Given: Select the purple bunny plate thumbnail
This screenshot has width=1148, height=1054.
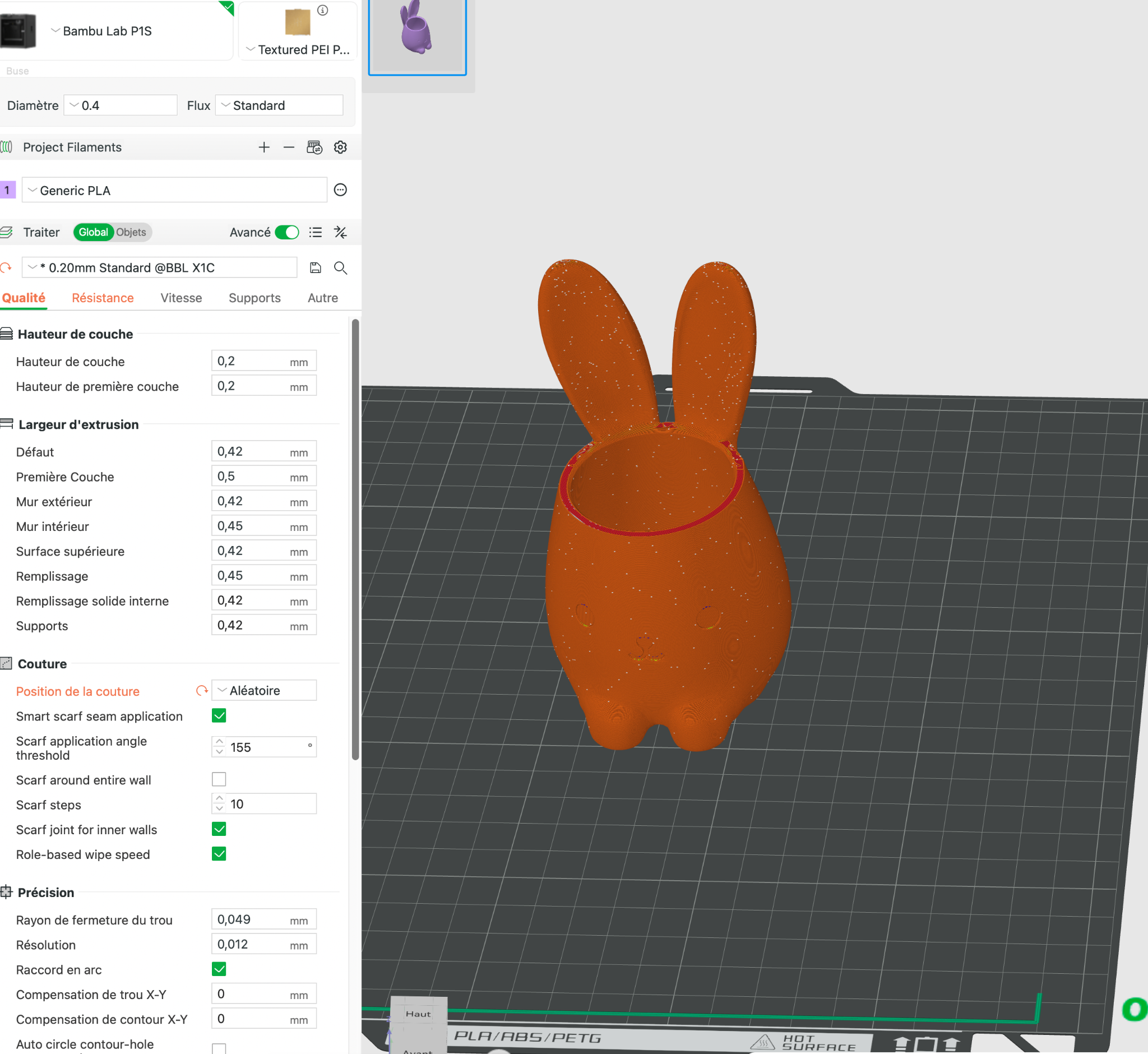Looking at the screenshot, I should 417,35.
